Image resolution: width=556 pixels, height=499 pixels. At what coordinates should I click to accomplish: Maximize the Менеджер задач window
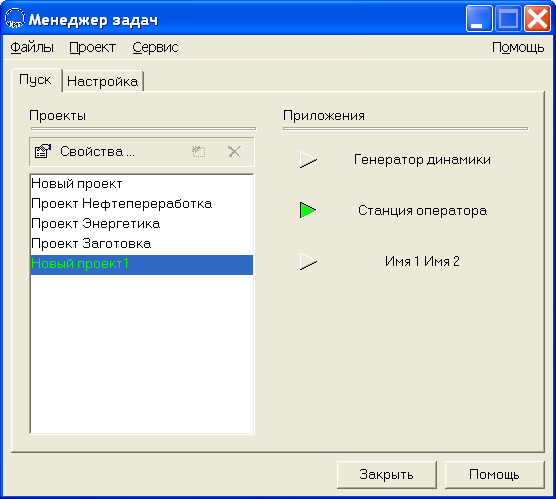coord(508,18)
